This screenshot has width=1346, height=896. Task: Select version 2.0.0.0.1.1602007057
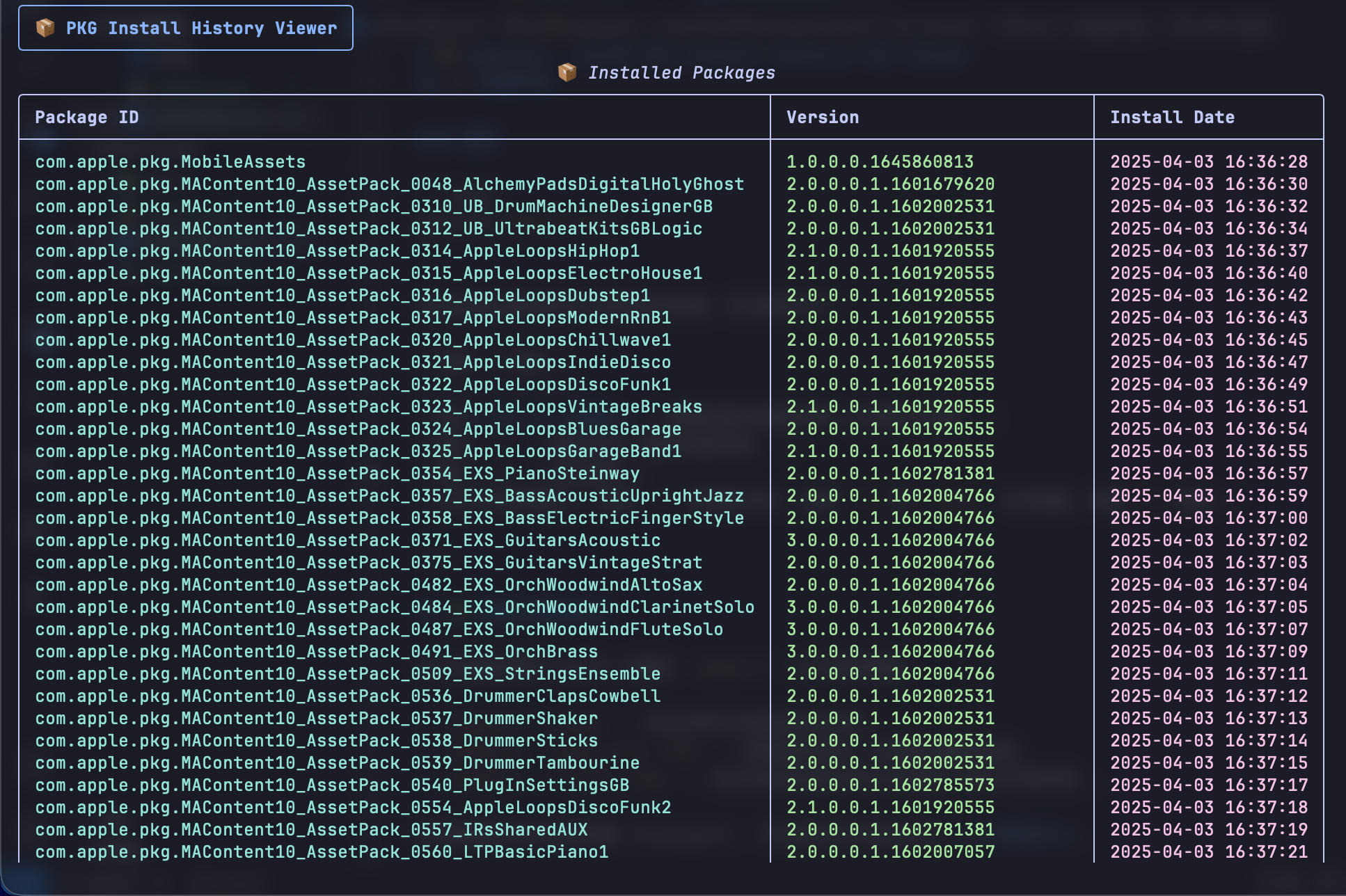point(891,851)
